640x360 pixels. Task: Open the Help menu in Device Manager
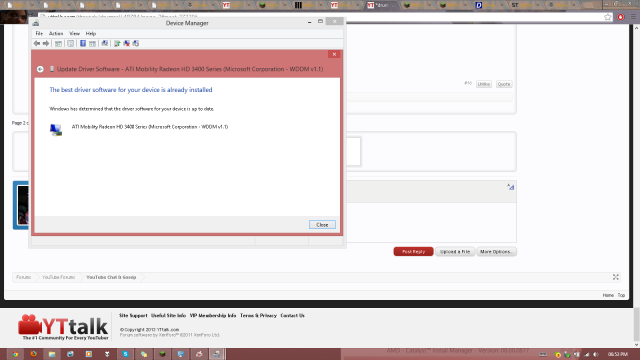[91, 33]
